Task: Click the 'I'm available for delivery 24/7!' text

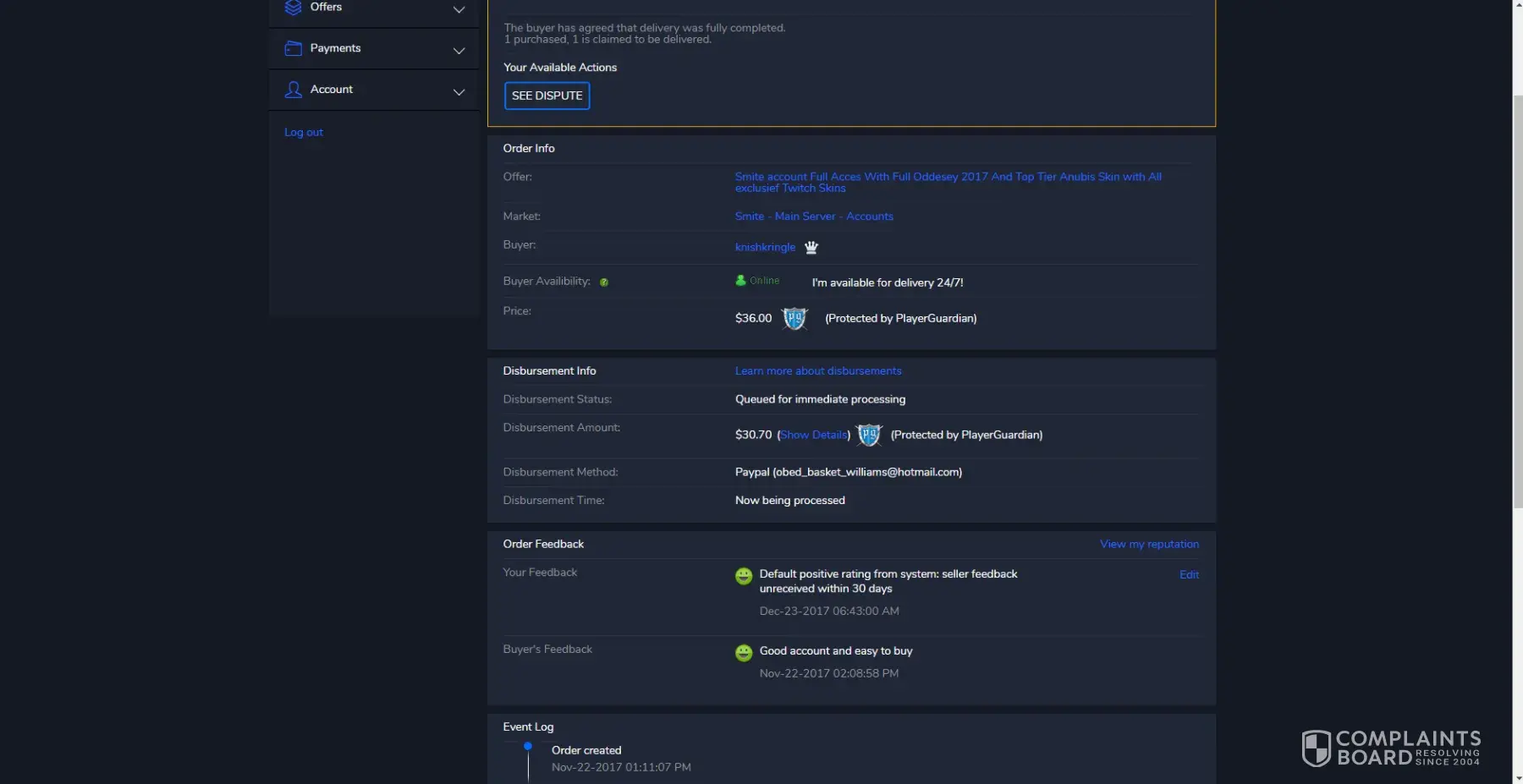Action: pos(888,282)
